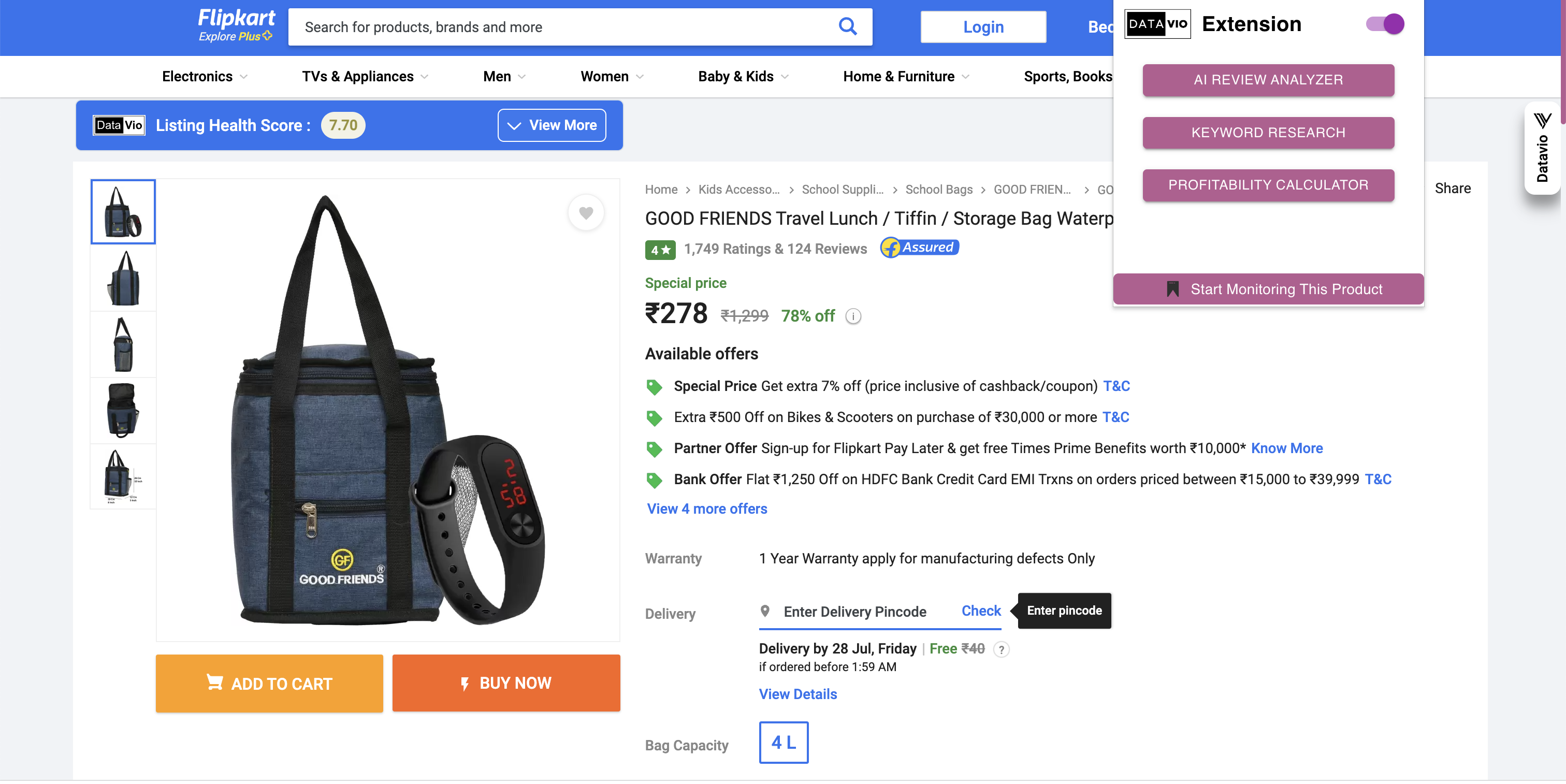Click the search magnifier icon
The height and width of the screenshot is (784, 1566).
847,27
